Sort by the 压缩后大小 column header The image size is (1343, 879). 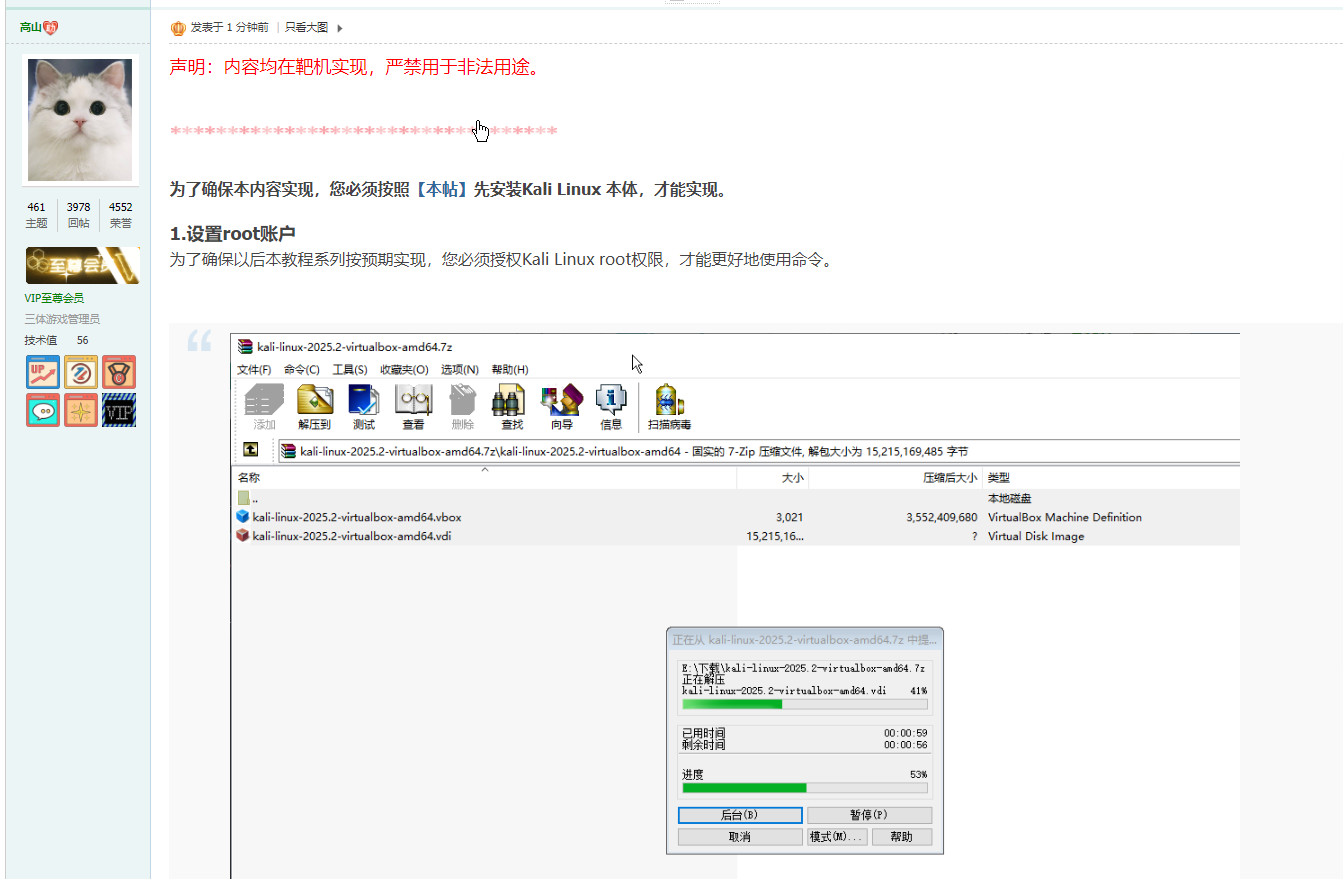[896, 478]
